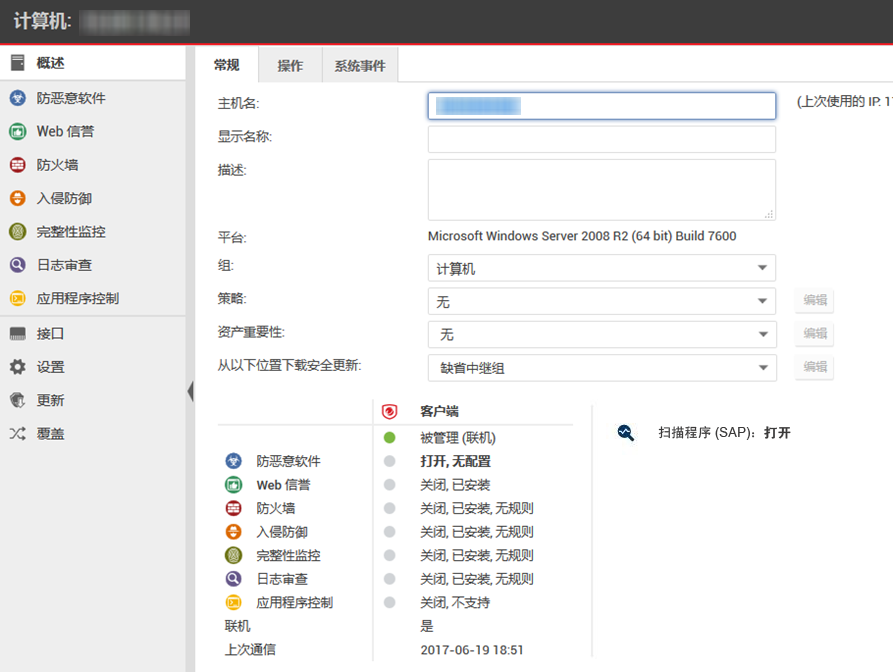Click 编辑 button next to 资产重要性
Viewport: 893px width, 672px height.
tap(814, 334)
